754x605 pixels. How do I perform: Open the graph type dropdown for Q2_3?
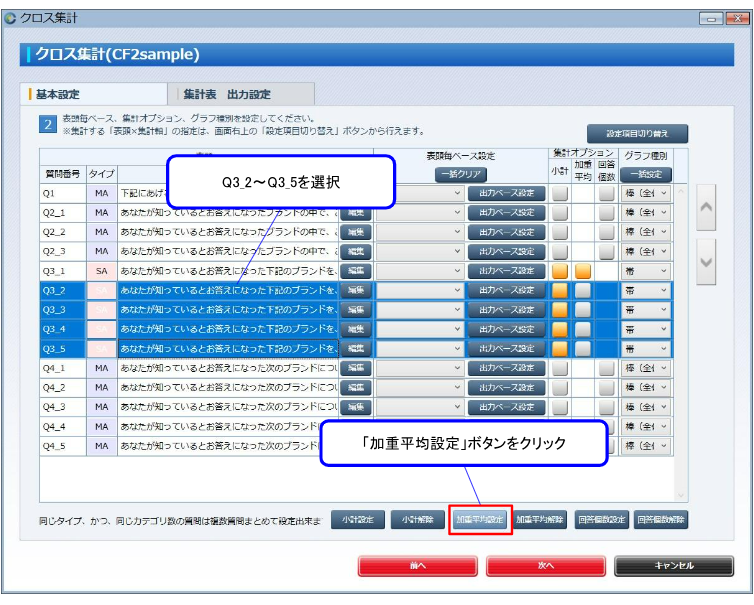645,252
